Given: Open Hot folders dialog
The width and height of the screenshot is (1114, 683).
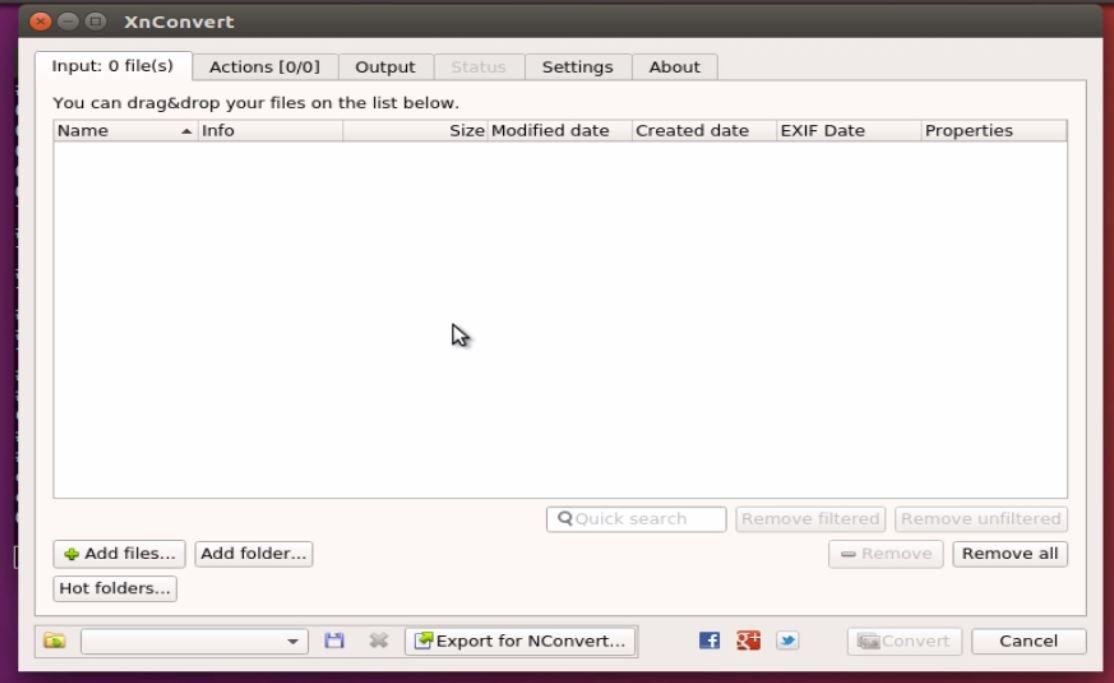Looking at the screenshot, I should [x=115, y=588].
